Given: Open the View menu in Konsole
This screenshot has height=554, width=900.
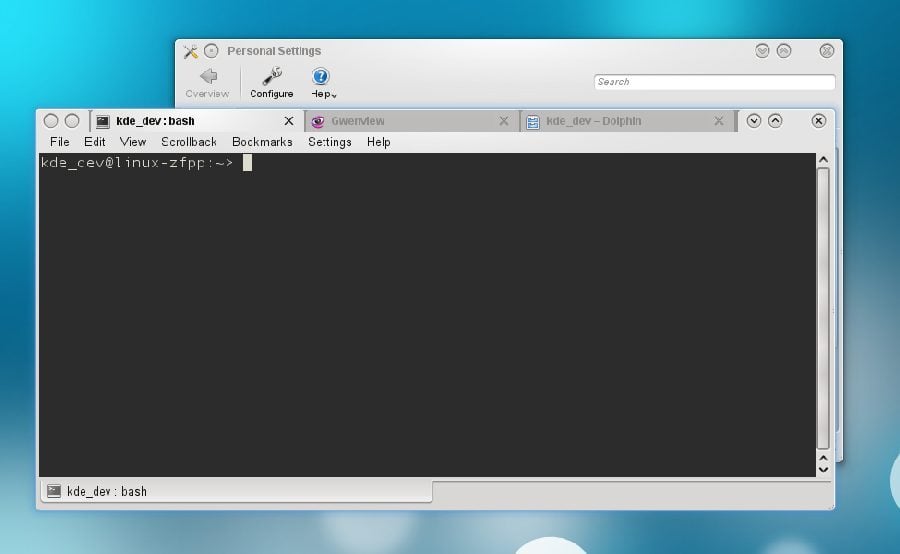Looking at the screenshot, I should (133, 142).
